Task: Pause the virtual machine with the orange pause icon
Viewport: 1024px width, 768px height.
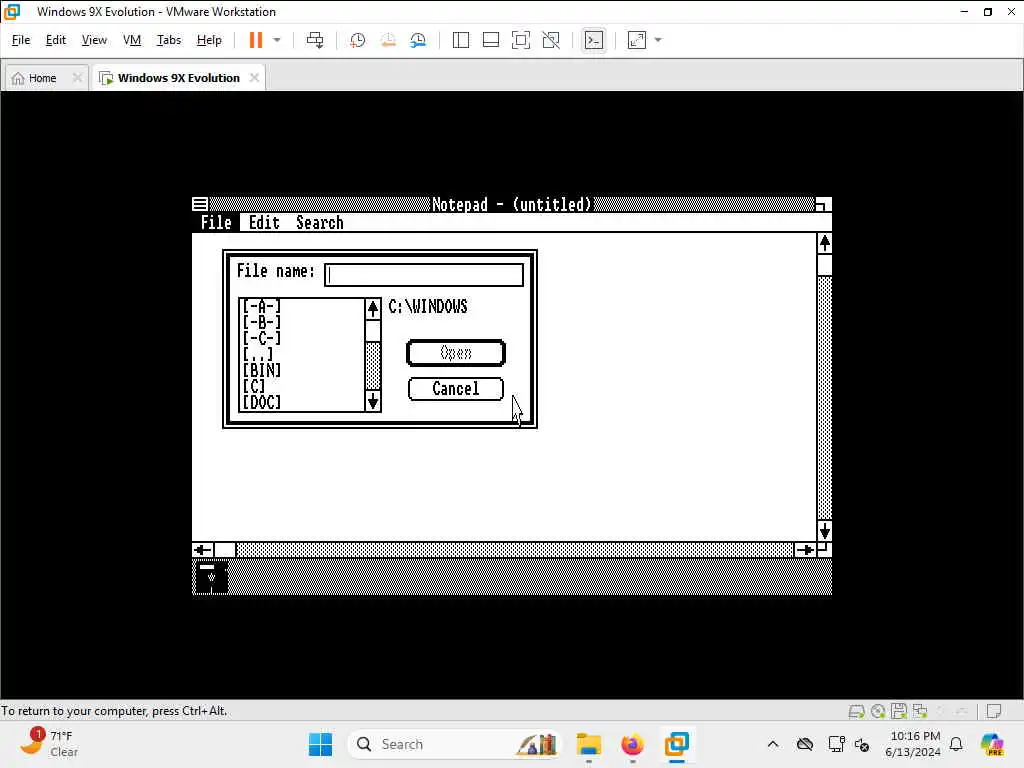Action: pyautogui.click(x=255, y=40)
